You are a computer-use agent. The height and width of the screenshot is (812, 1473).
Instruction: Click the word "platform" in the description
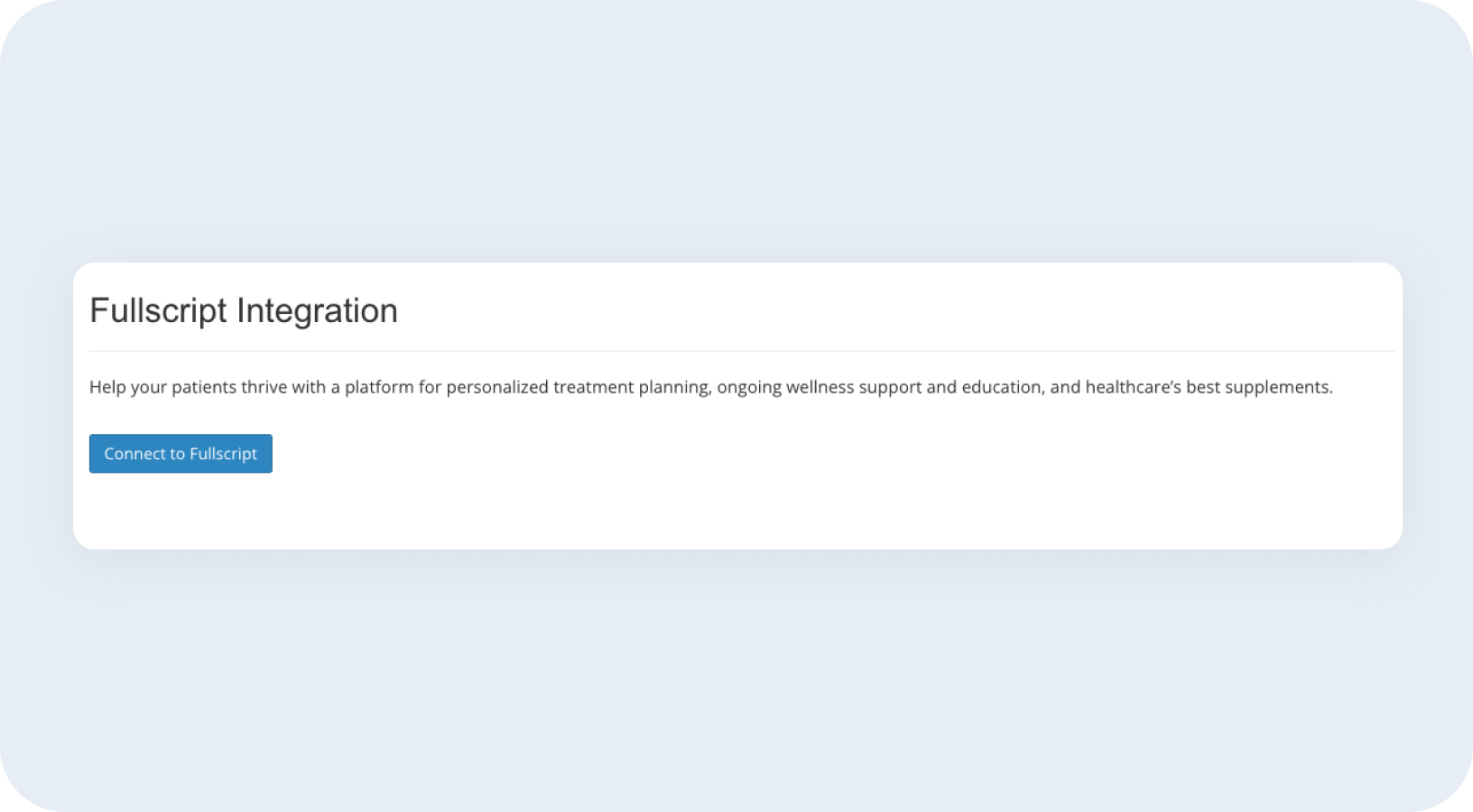[x=378, y=387]
